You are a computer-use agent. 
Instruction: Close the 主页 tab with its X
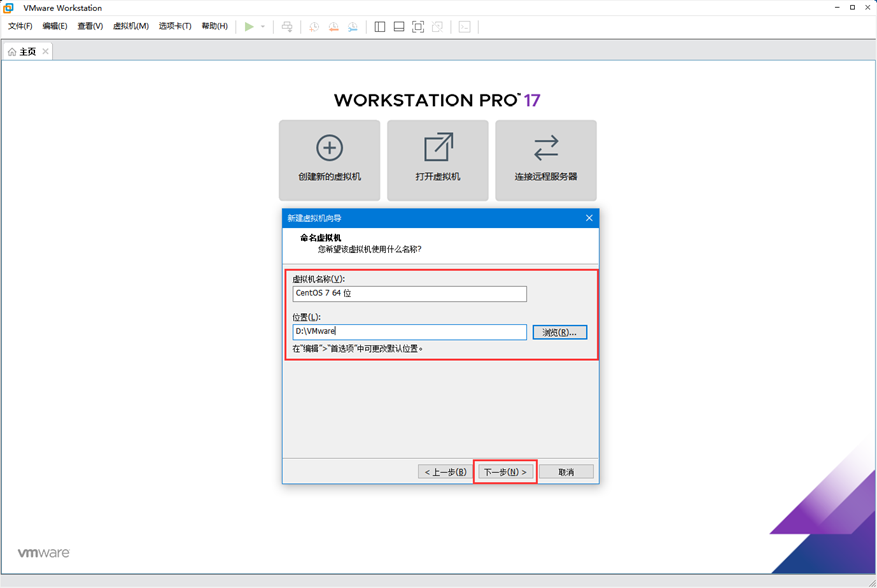(x=45, y=51)
